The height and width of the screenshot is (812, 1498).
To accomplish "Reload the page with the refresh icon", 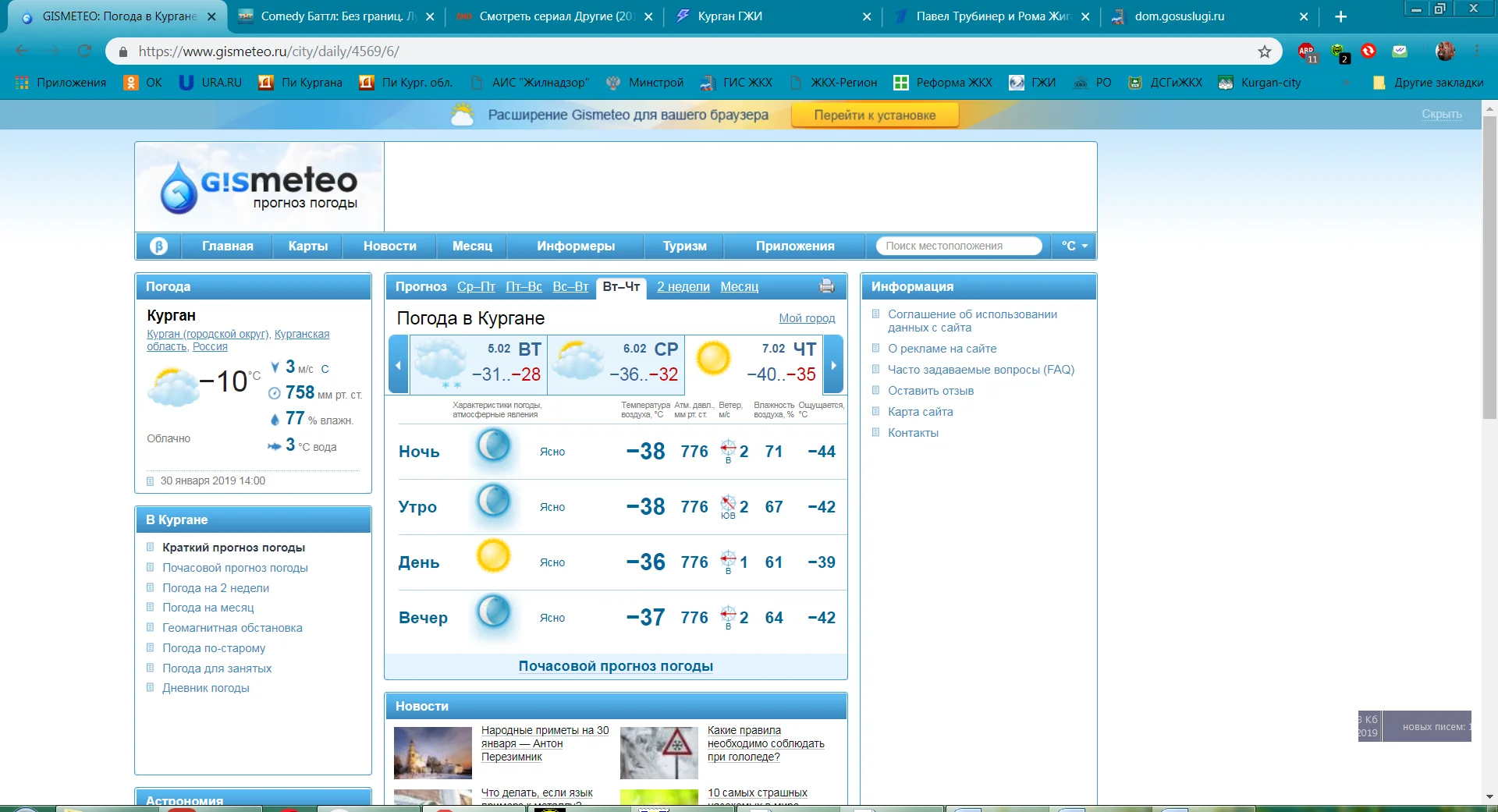I will point(84,51).
